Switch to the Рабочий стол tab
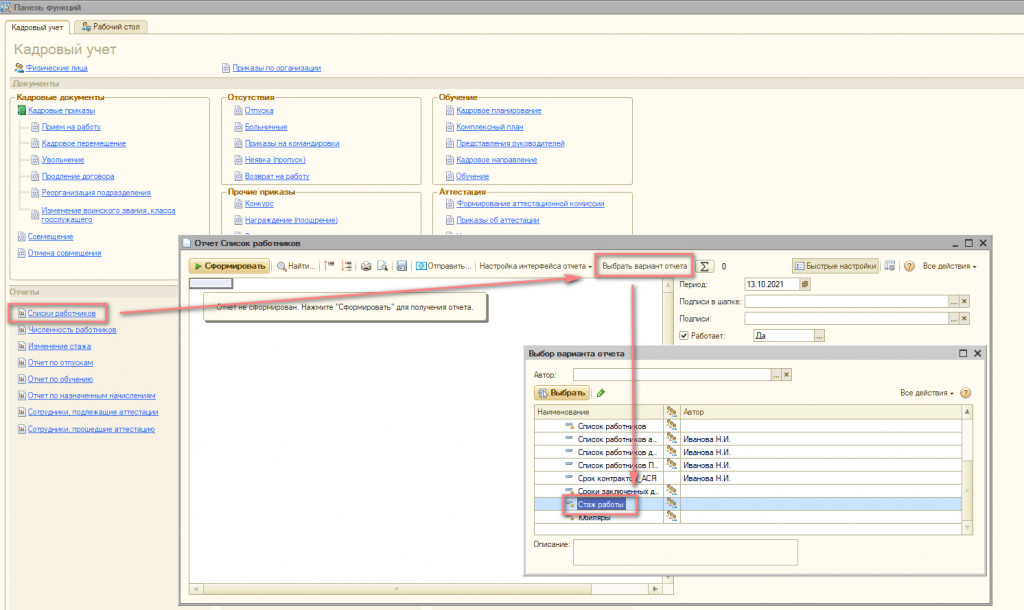1024x610 pixels. 111,26
